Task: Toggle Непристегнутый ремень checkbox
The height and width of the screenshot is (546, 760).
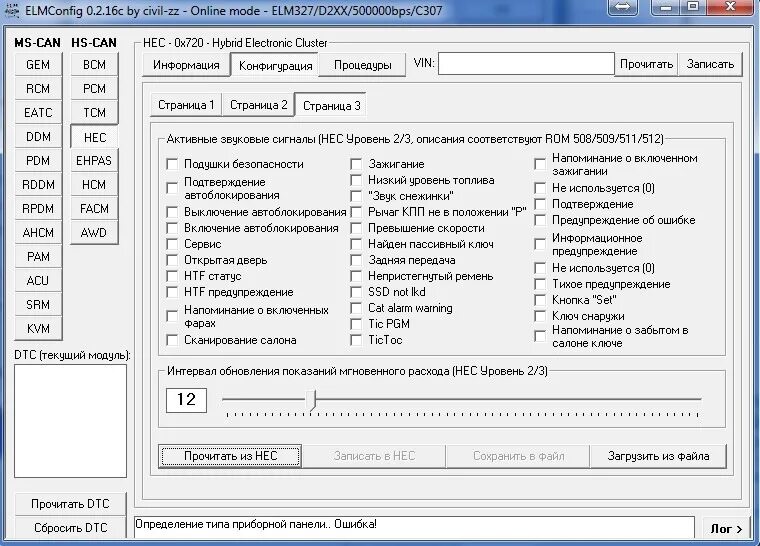Action: point(356,276)
